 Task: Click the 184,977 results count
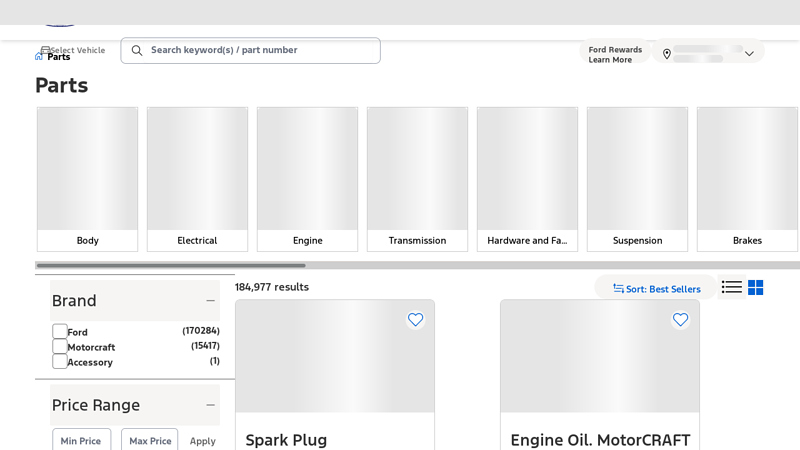272,287
